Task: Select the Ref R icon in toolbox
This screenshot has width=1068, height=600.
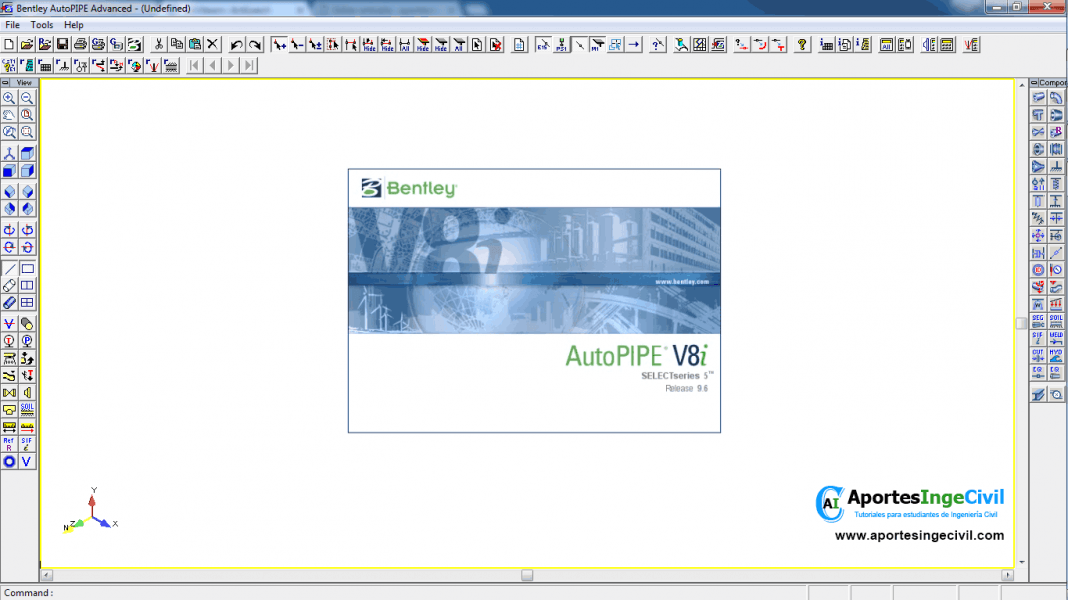Action: tap(9, 443)
